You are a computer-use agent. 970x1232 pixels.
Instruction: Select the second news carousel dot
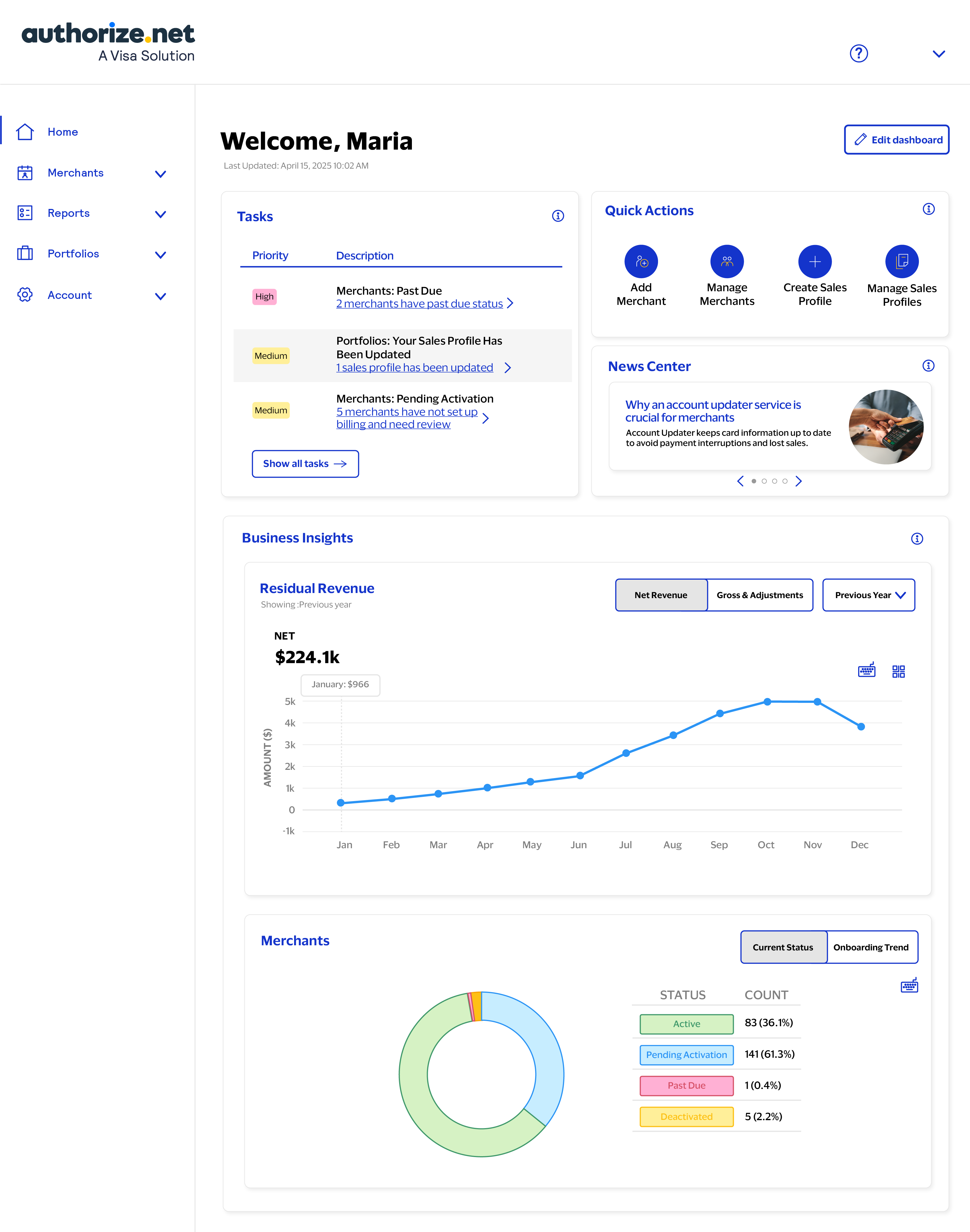click(x=764, y=481)
